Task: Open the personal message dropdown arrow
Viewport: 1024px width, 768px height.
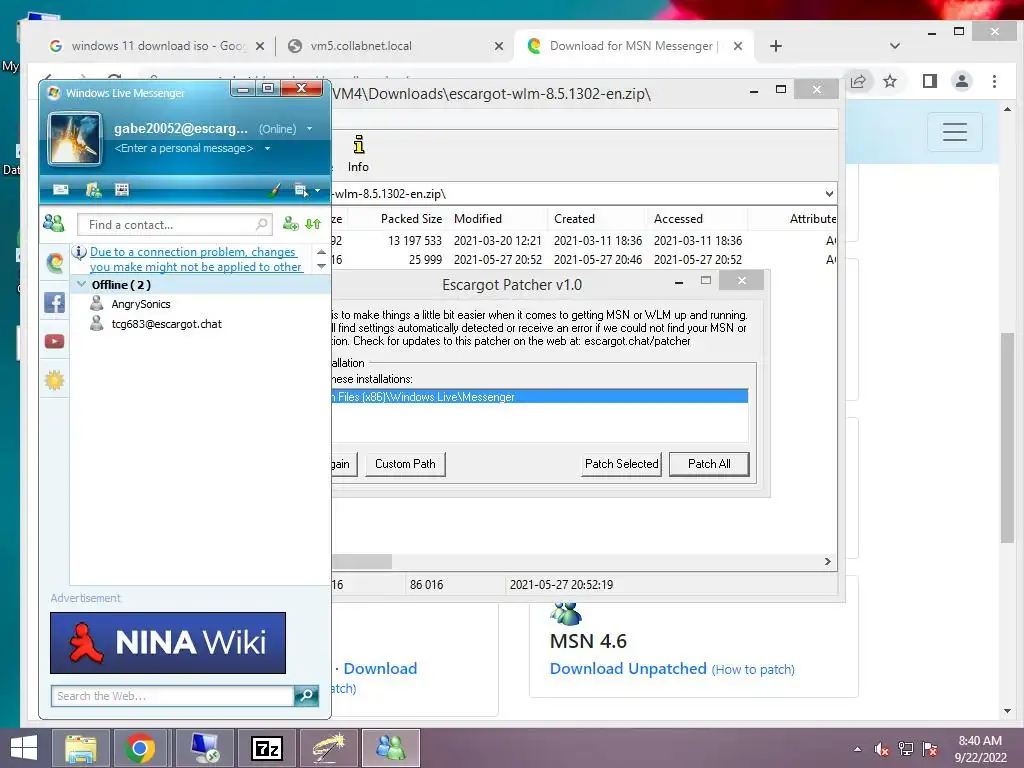Action: (267, 148)
